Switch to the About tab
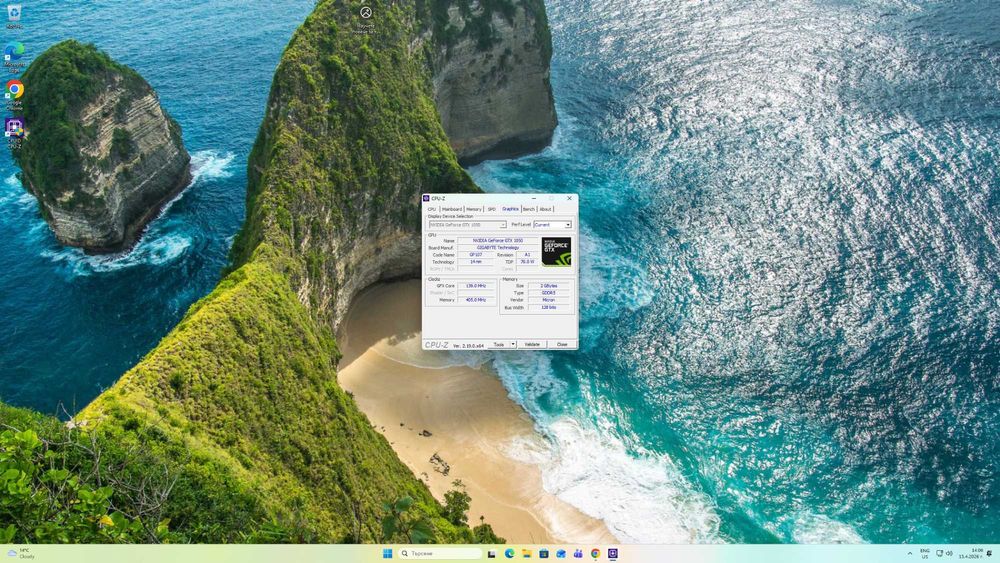1000x563 pixels. click(545, 209)
